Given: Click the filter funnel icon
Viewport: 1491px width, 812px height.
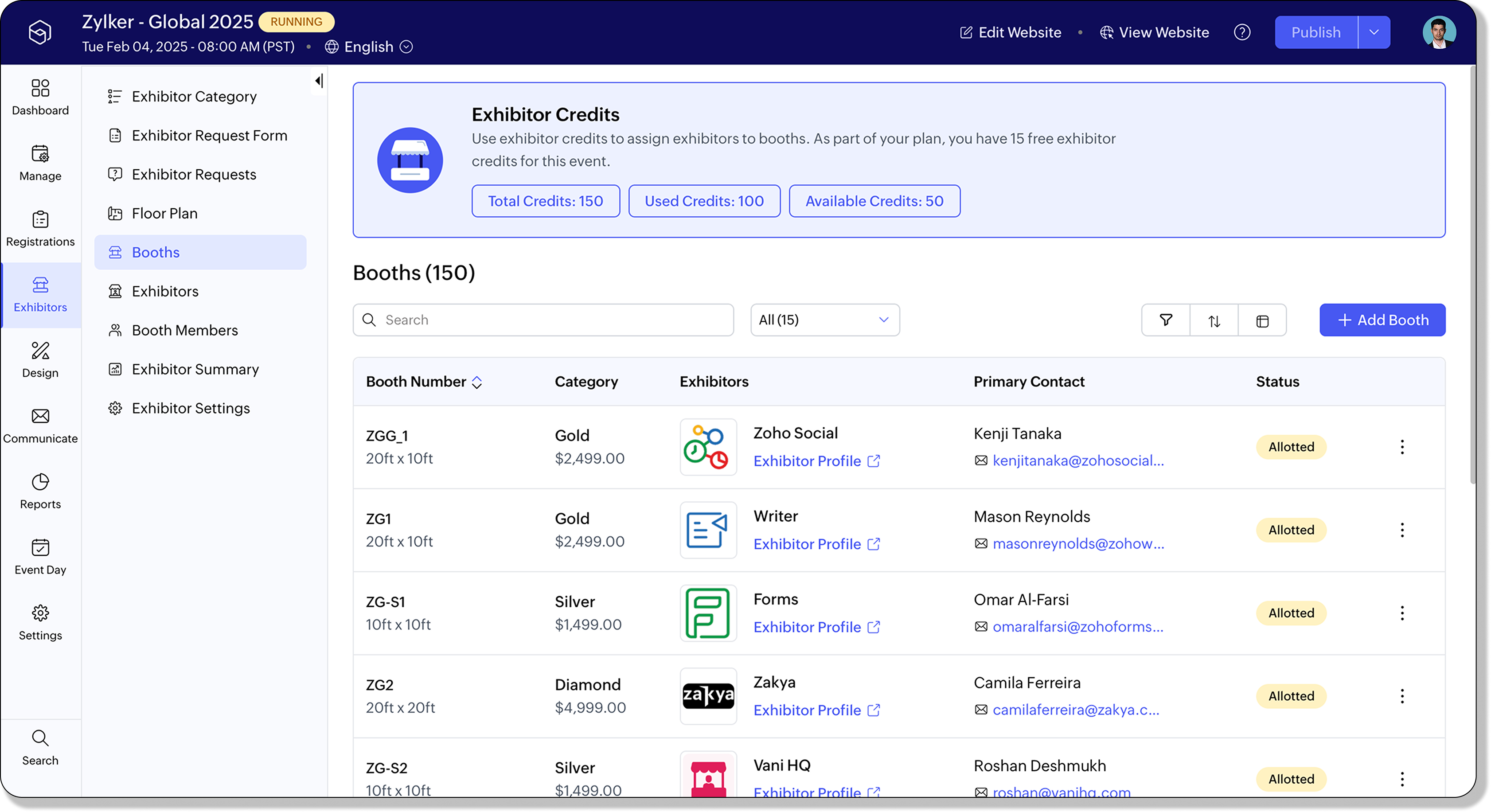Looking at the screenshot, I should (1166, 320).
